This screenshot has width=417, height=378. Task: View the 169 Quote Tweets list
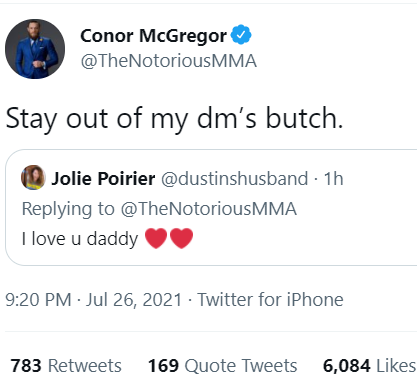(x=223, y=366)
